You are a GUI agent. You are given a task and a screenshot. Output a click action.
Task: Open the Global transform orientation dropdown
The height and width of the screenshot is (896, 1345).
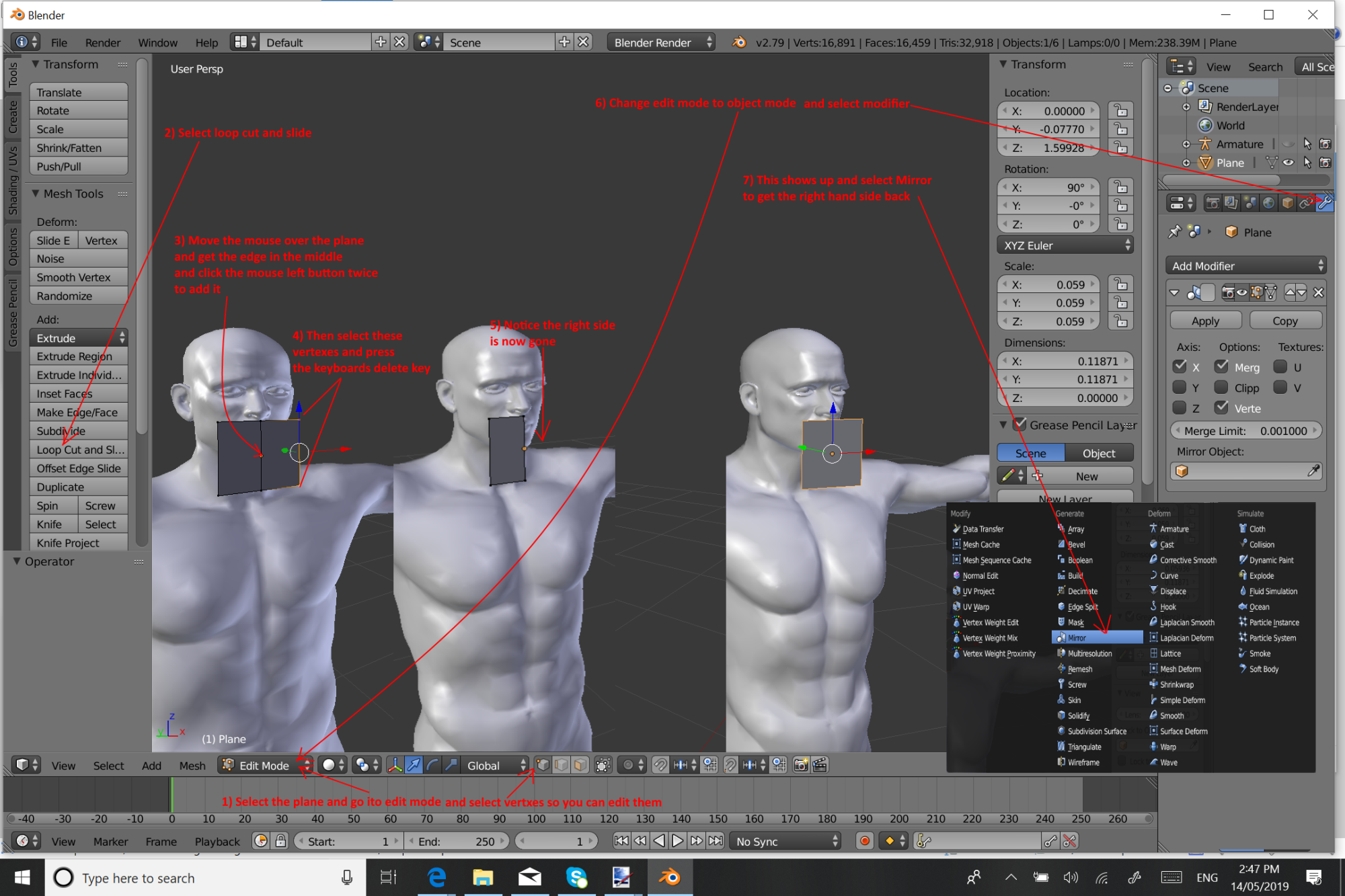495,765
